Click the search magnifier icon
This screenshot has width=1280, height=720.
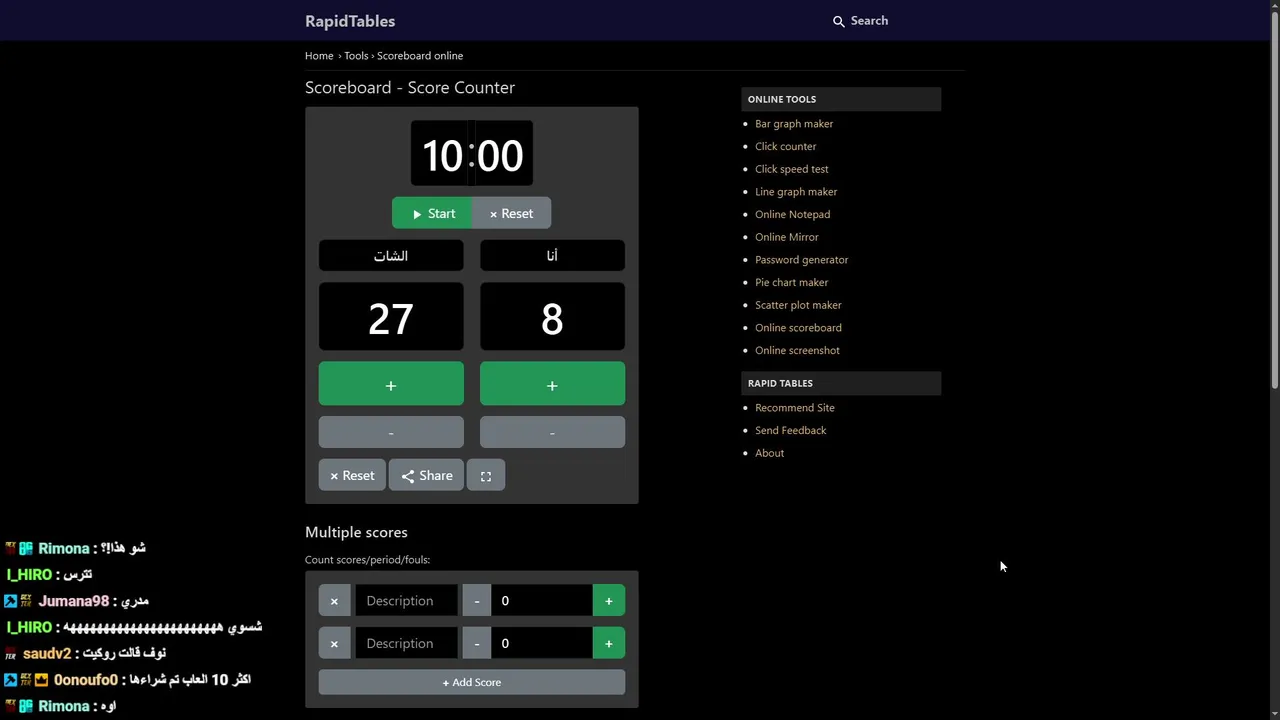coord(839,21)
